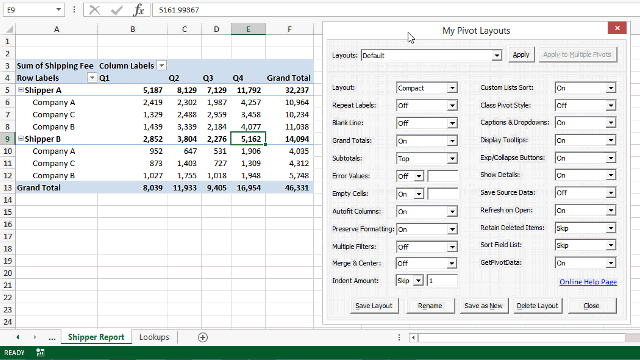Open the Refresh on Open dropdown
The width and height of the screenshot is (640, 360).
(x=611, y=211)
